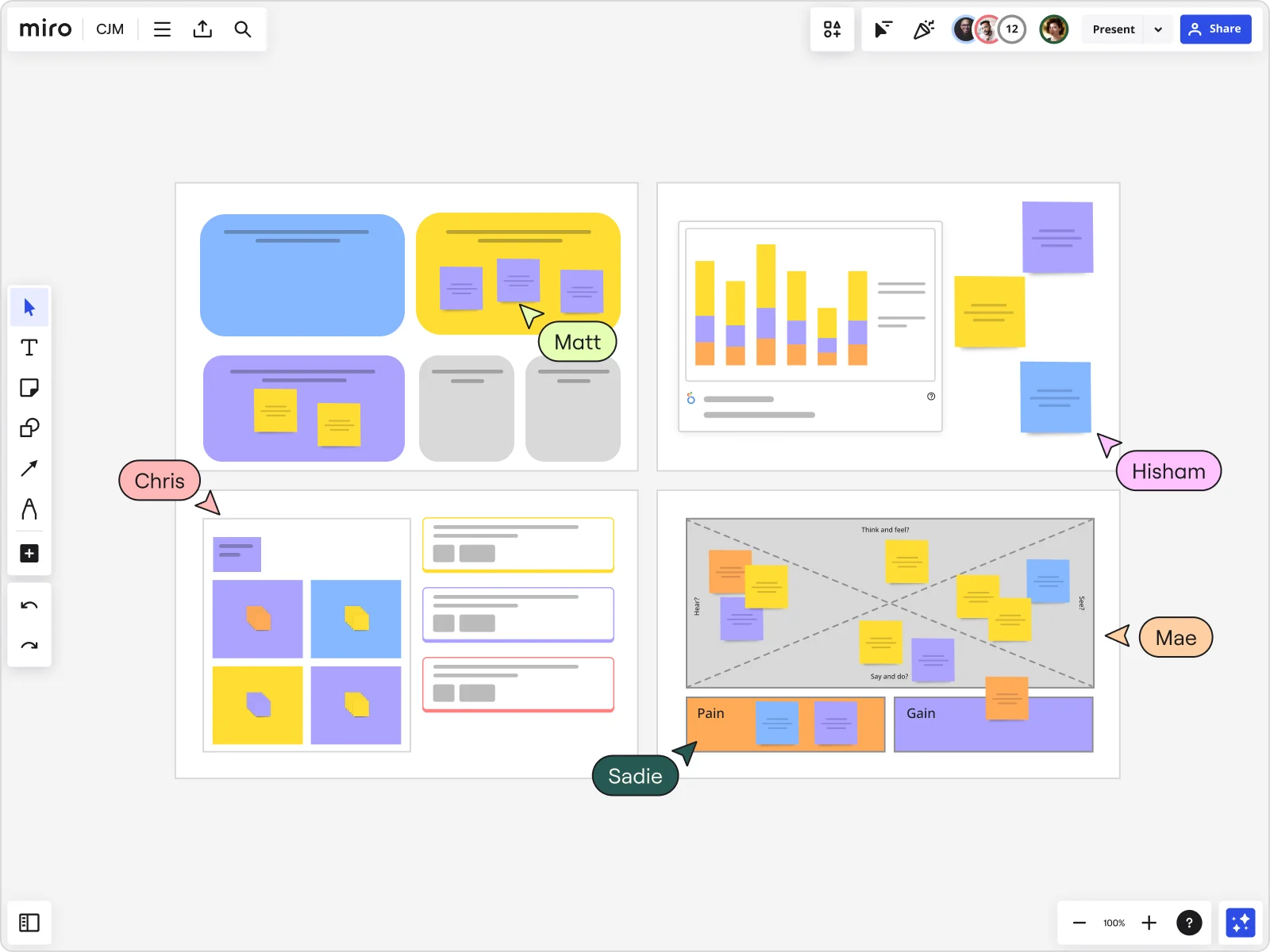Click the Undo icon
This screenshot has height=952, width=1270.
point(29,605)
